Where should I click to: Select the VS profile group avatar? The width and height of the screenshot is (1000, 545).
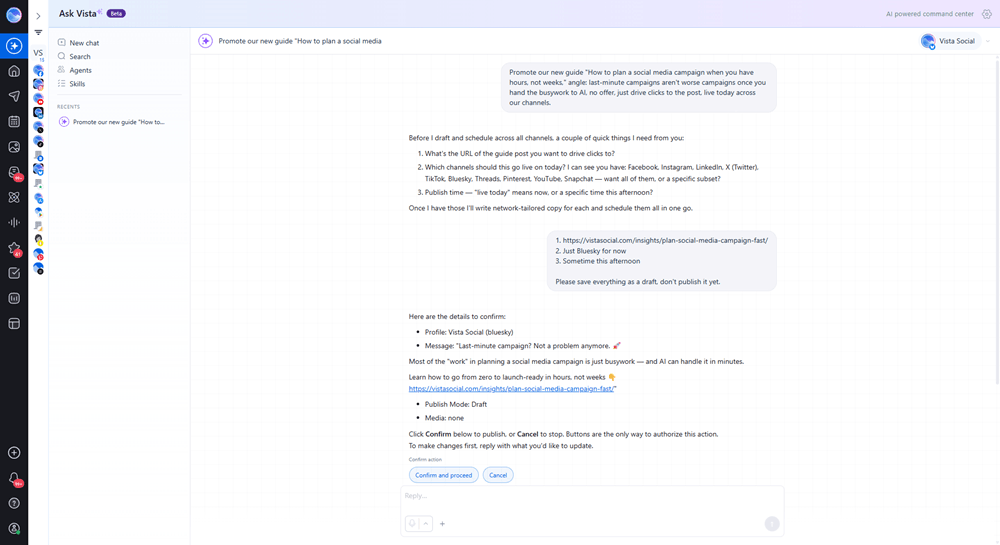(38, 54)
